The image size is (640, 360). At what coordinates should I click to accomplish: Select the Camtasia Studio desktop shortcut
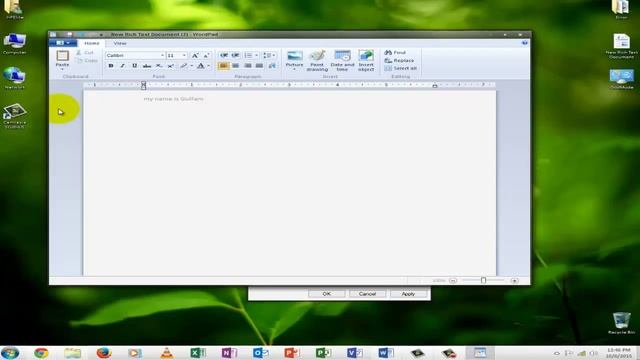pyautogui.click(x=15, y=116)
